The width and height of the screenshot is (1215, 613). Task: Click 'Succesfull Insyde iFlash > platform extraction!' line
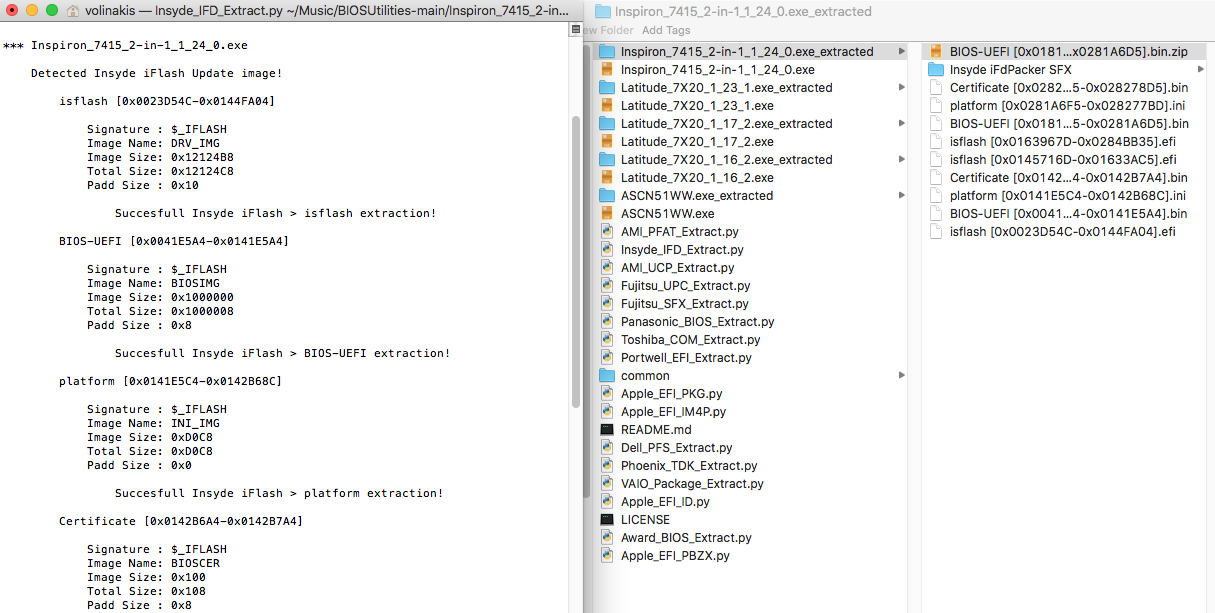click(279, 493)
